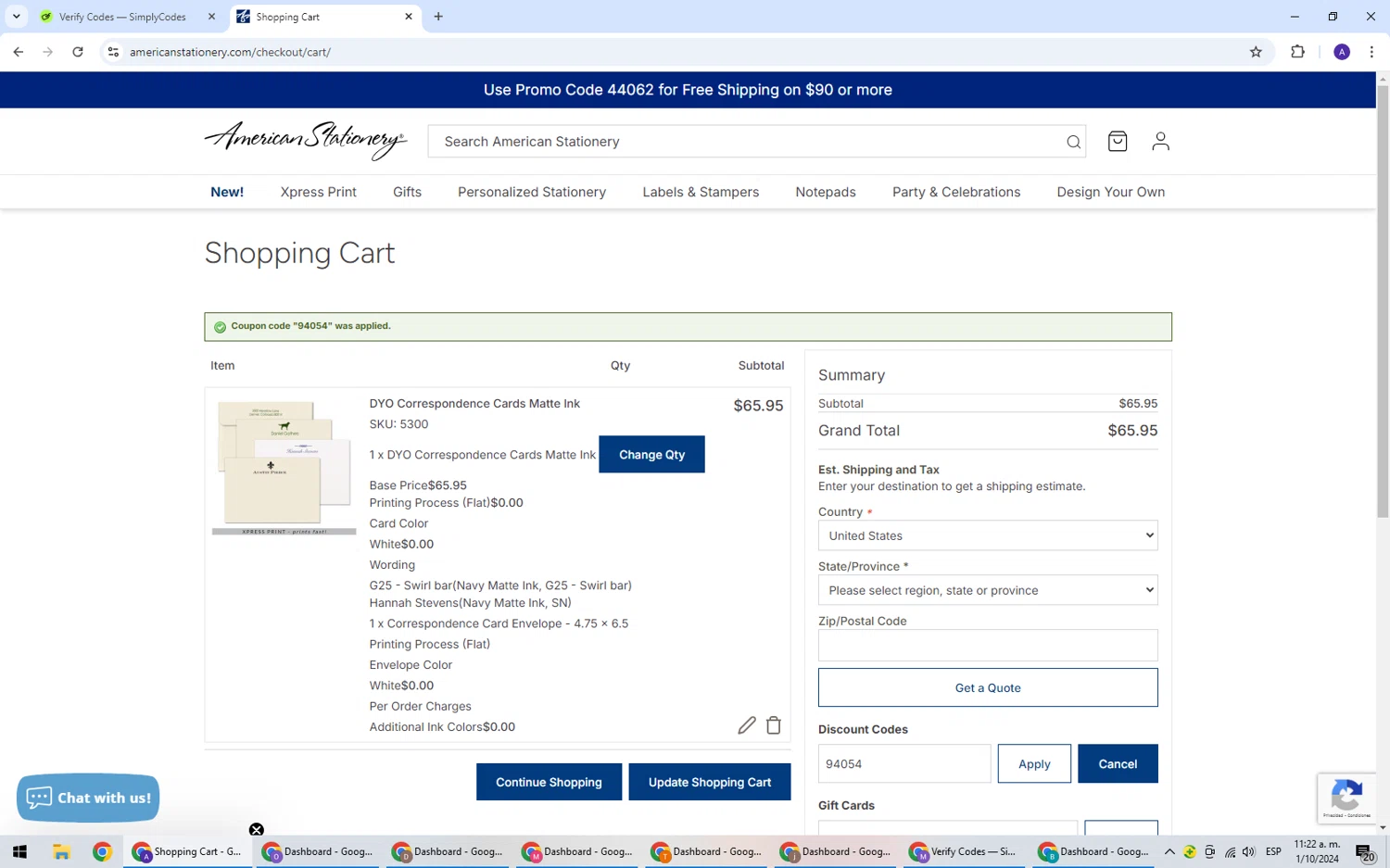Click the correspondence cards product thumbnail
This screenshot has width=1390, height=868.
click(284, 467)
